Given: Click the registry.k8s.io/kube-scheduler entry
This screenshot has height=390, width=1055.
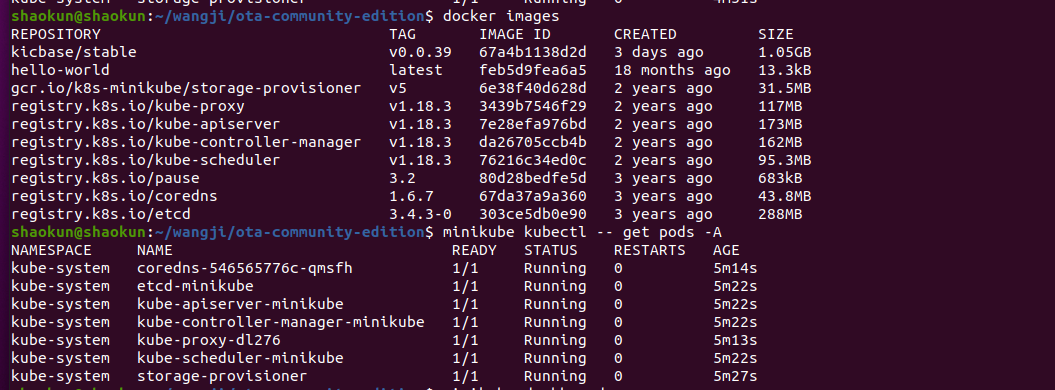Looking at the screenshot, I should [145, 161].
